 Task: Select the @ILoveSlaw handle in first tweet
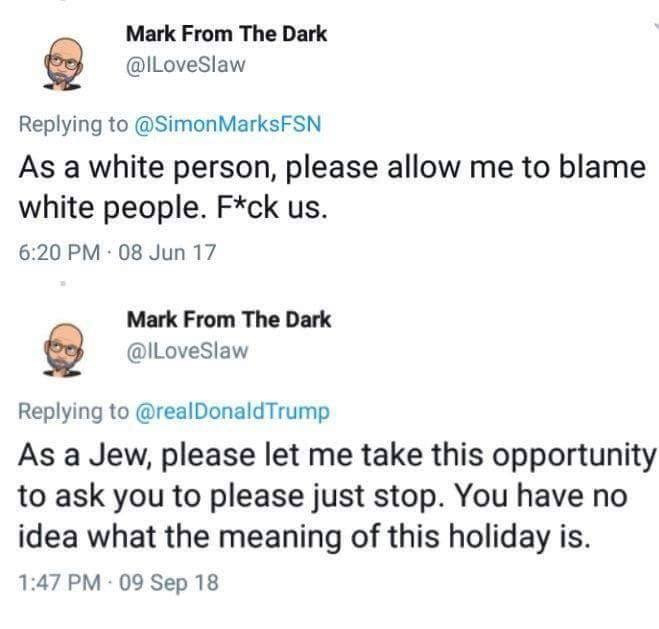pyautogui.click(x=185, y=65)
